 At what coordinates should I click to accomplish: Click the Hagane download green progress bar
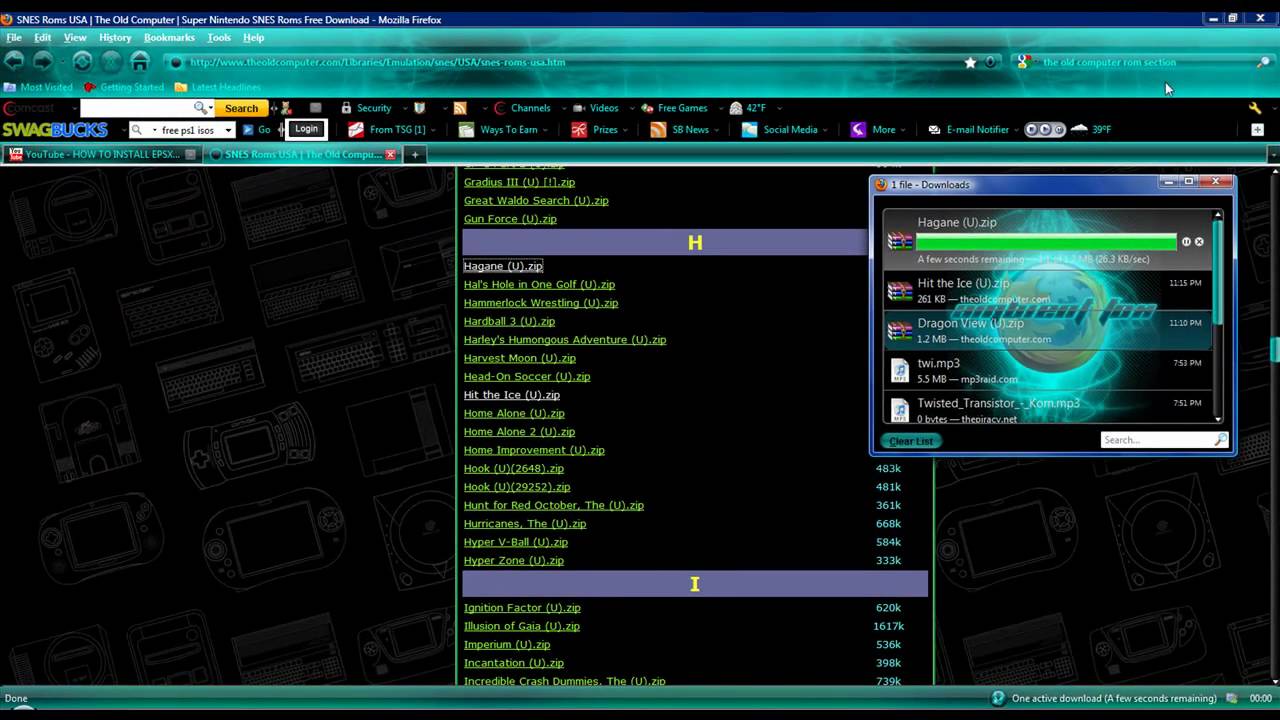pyautogui.click(x=1046, y=242)
